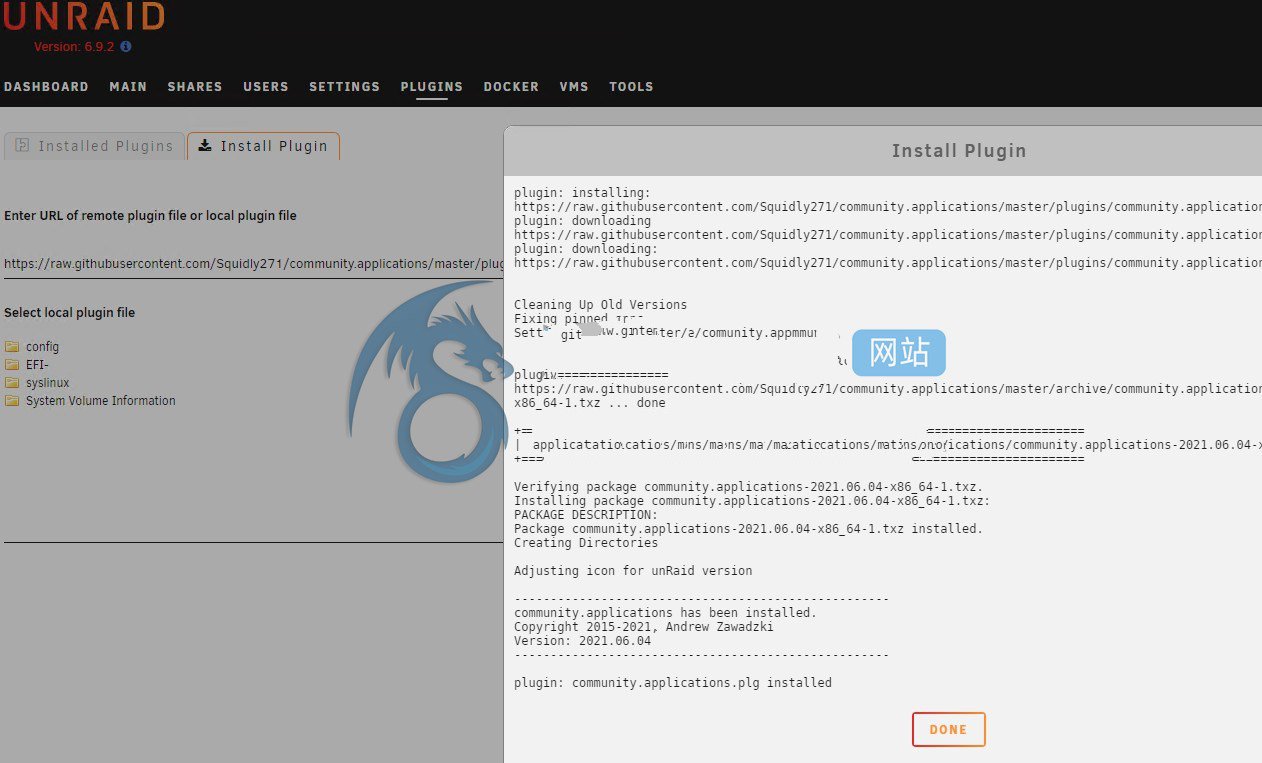Click the Version: 6.9.2 text
1262x763 pixels.
74,47
